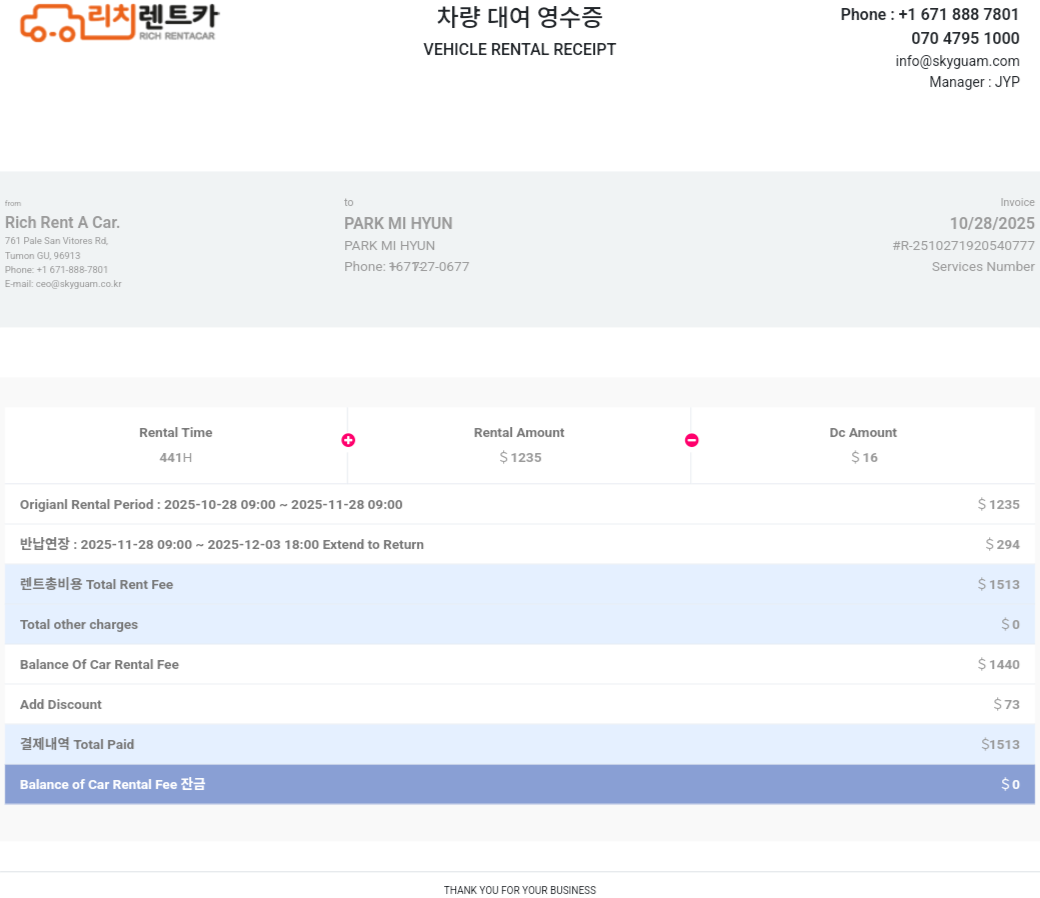Click the Total Rent Fee row

coord(519,584)
